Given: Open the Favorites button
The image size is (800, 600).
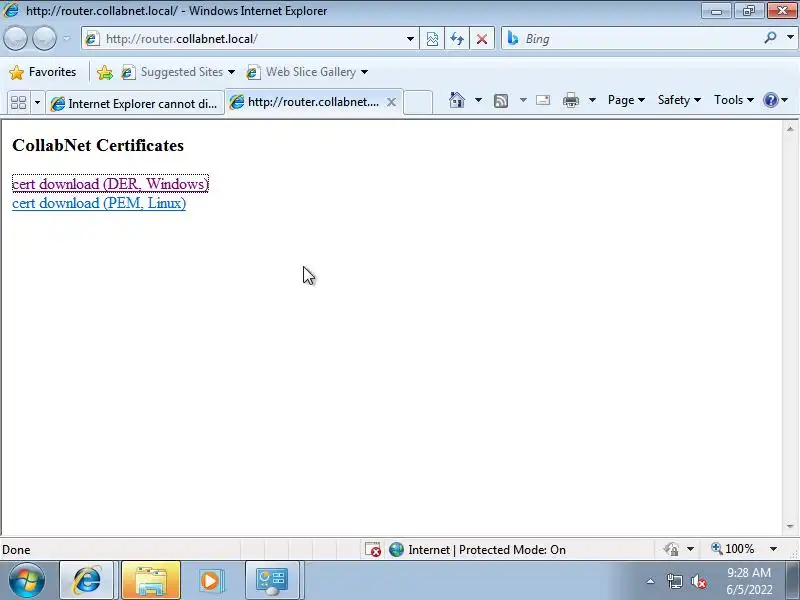Looking at the screenshot, I should 43,72.
